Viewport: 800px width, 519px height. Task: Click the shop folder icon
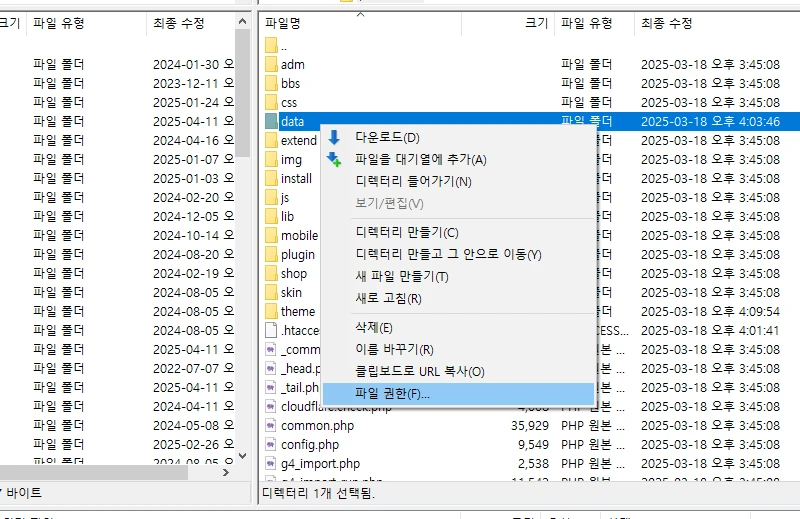271,273
